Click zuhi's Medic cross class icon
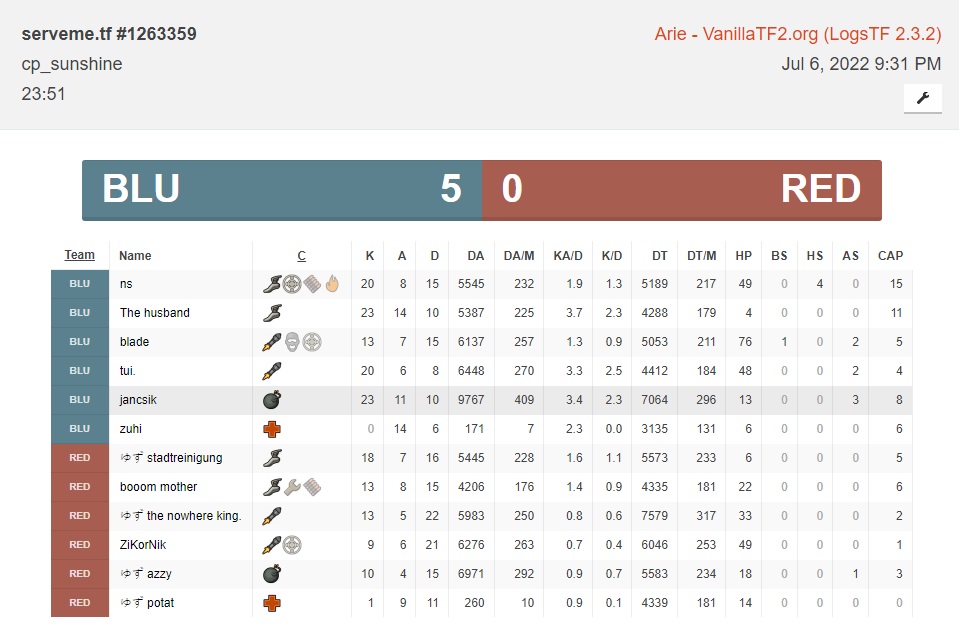Image resolution: width=960 pixels, height=632 pixels. [271, 429]
